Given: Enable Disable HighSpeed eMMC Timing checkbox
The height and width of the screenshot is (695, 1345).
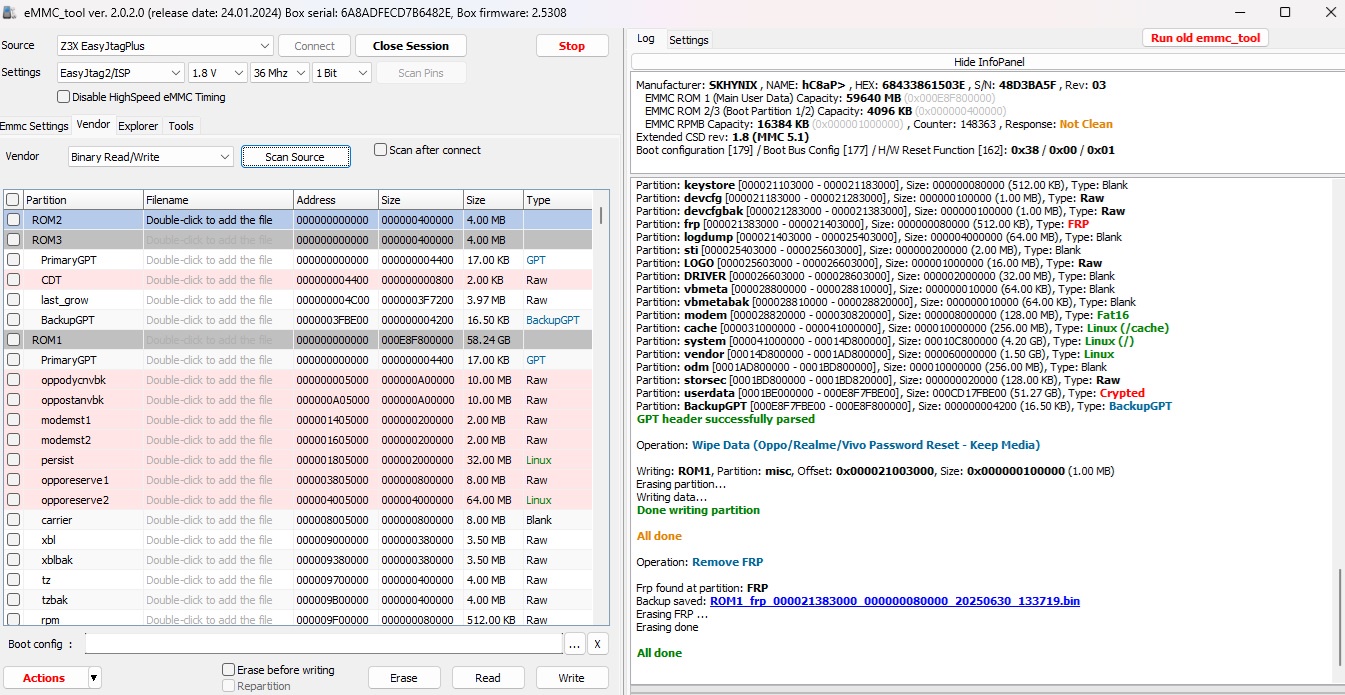Looking at the screenshot, I should click(x=64, y=97).
